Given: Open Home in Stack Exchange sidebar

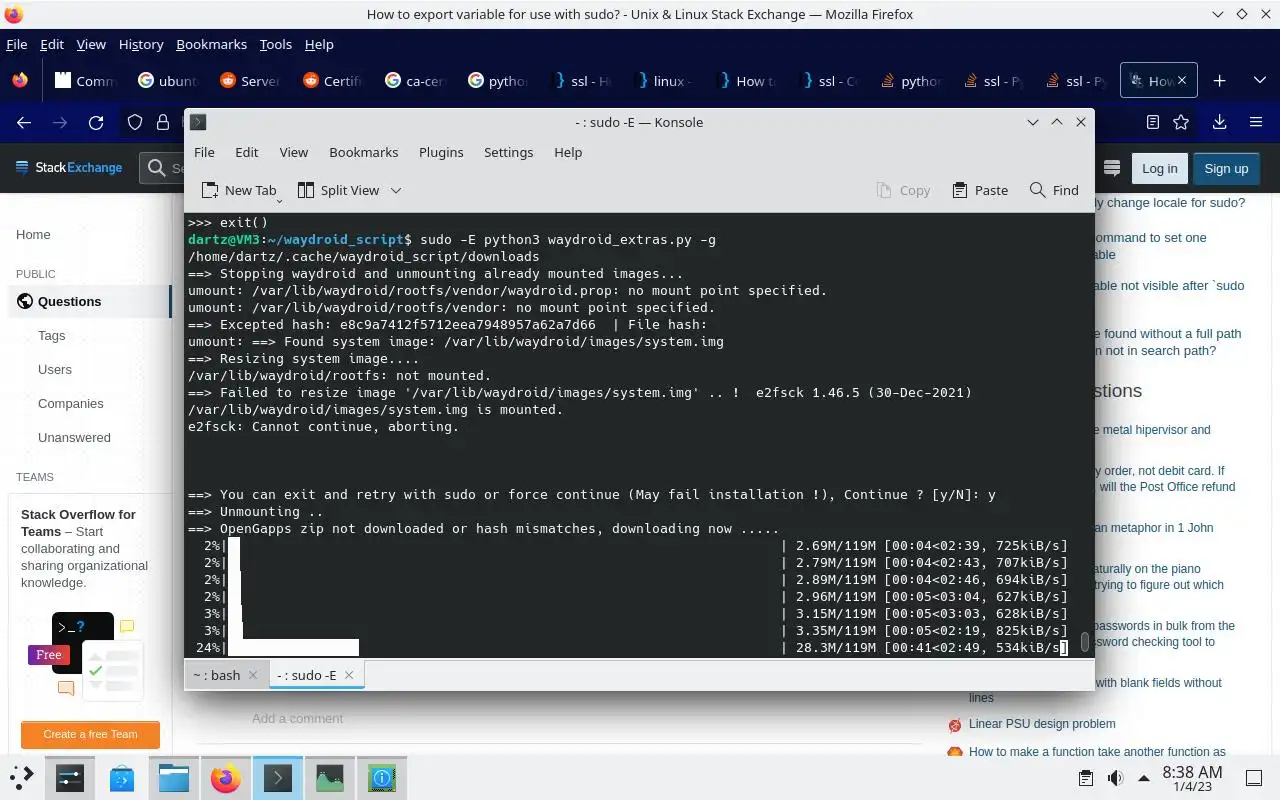Looking at the screenshot, I should click(33, 234).
